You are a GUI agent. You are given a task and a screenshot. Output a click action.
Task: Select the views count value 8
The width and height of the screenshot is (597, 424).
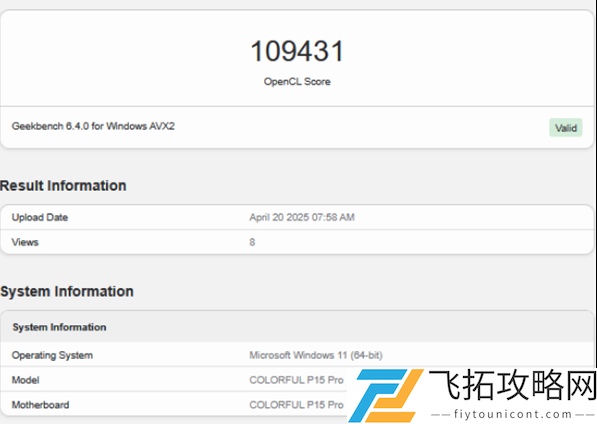[252, 242]
